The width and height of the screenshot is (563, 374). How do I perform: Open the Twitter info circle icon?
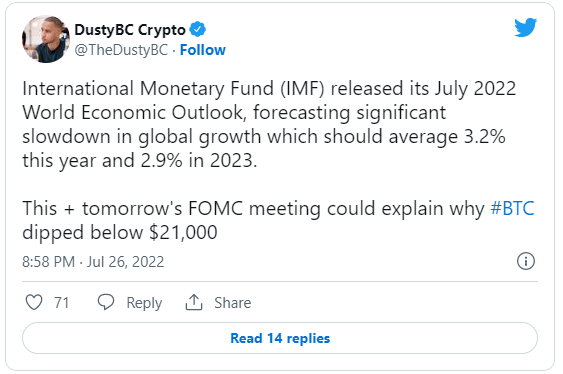(x=526, y=261)
